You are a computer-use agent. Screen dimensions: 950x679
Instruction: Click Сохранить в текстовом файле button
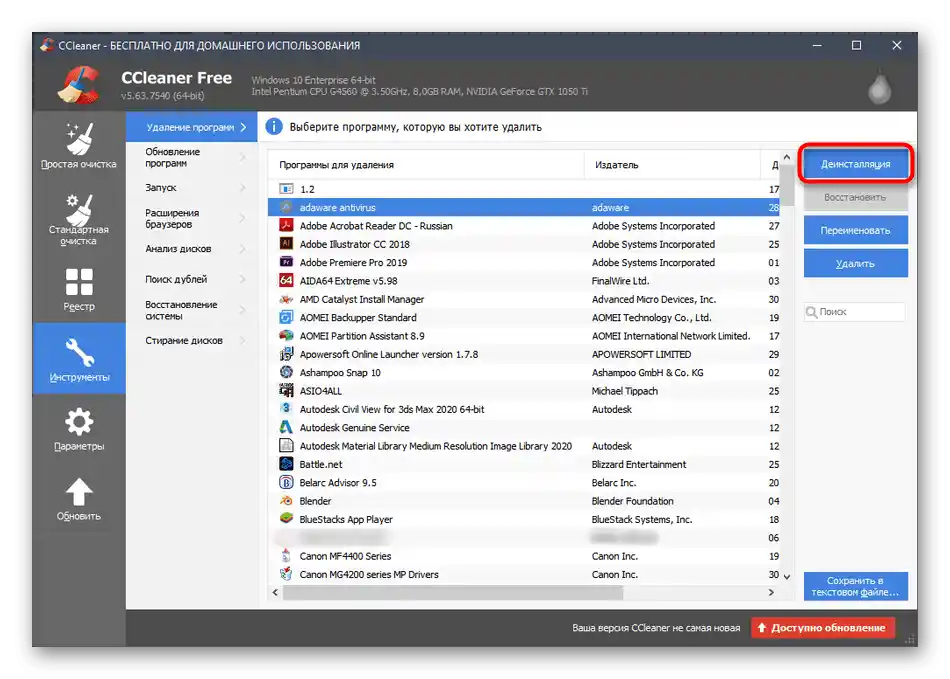coord(855,586)
